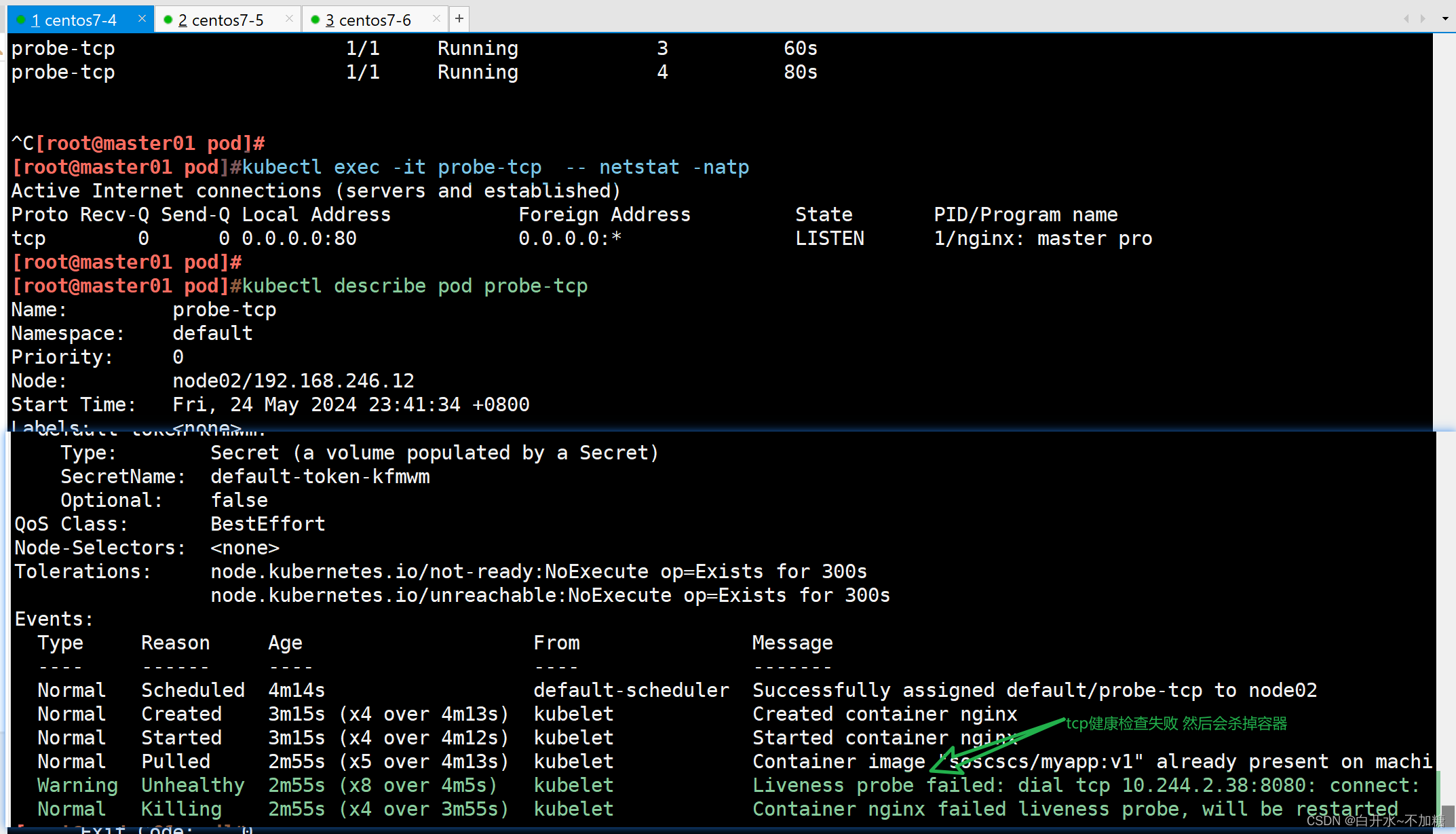Add a new session with plus button
Viewport: 1456px width, 834px height.
(x=459, y=19)
